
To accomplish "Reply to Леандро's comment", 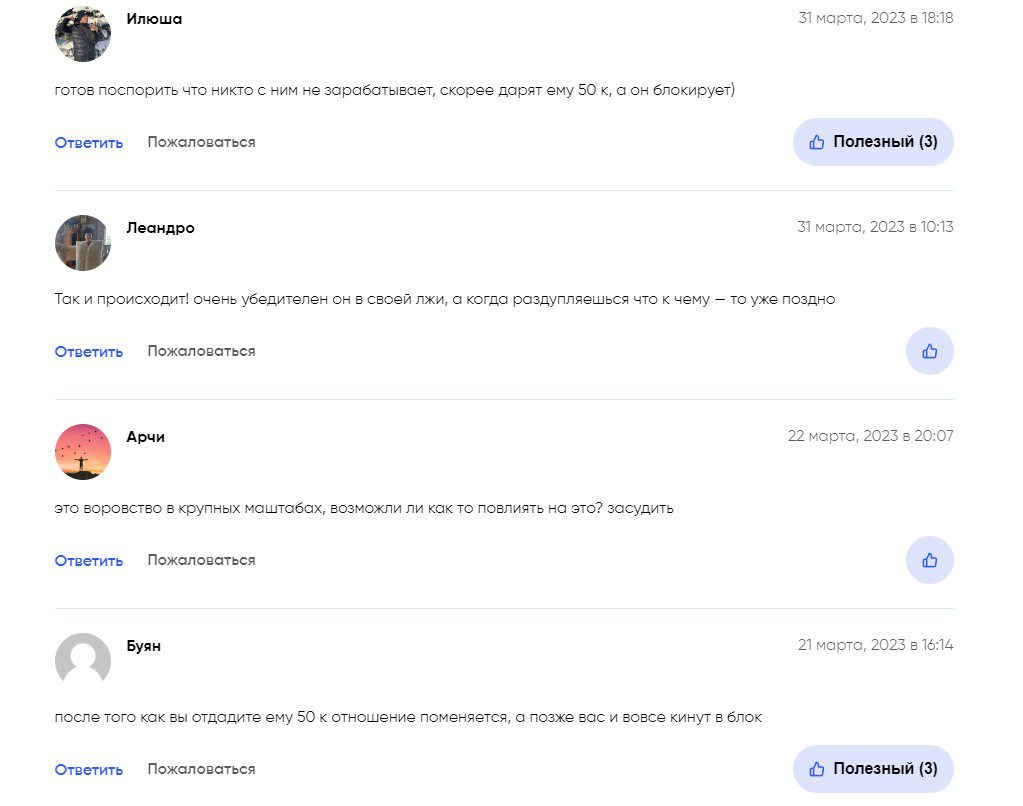I will 89,352.
